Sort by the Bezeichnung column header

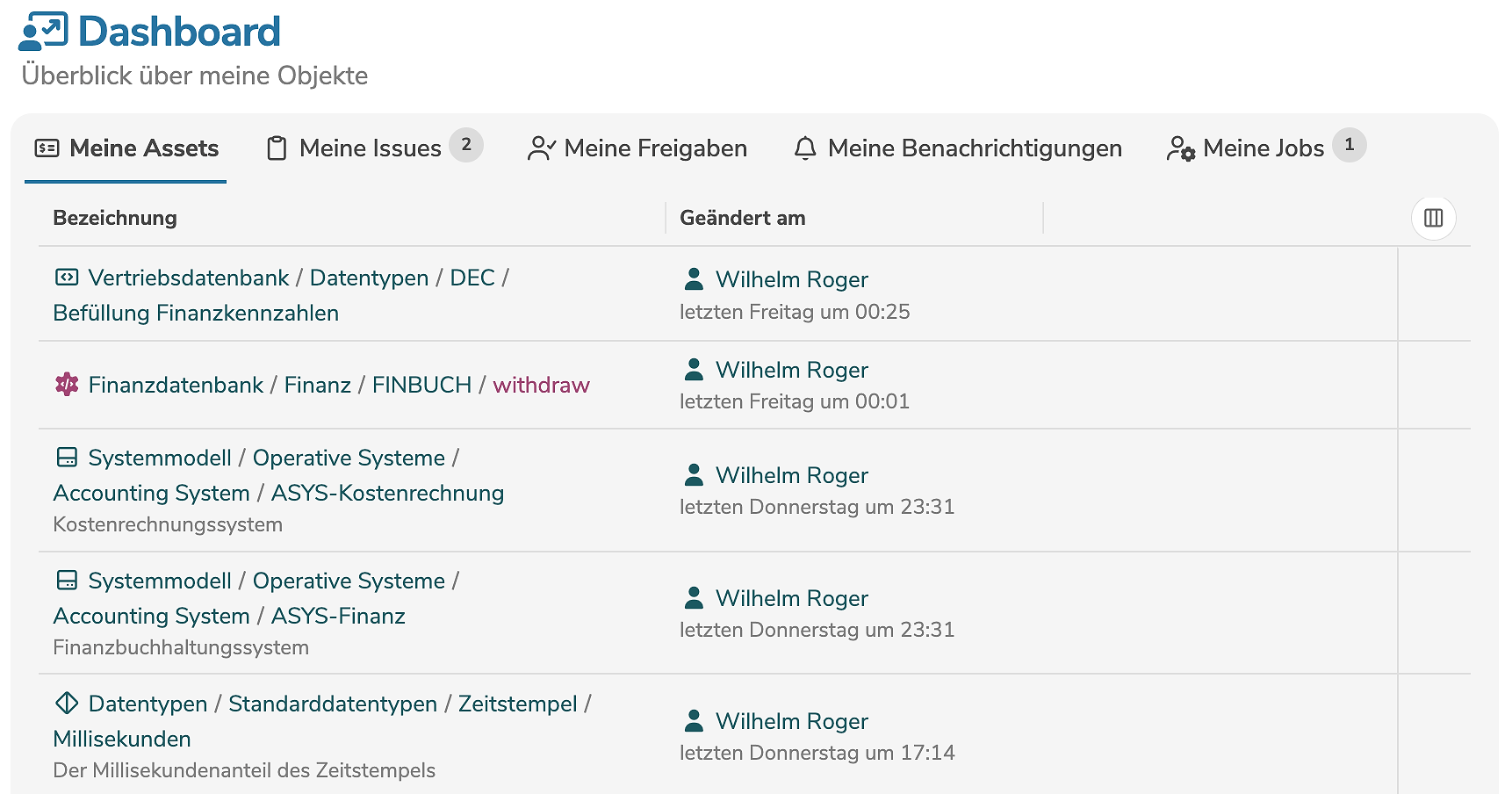pos(115,218)
